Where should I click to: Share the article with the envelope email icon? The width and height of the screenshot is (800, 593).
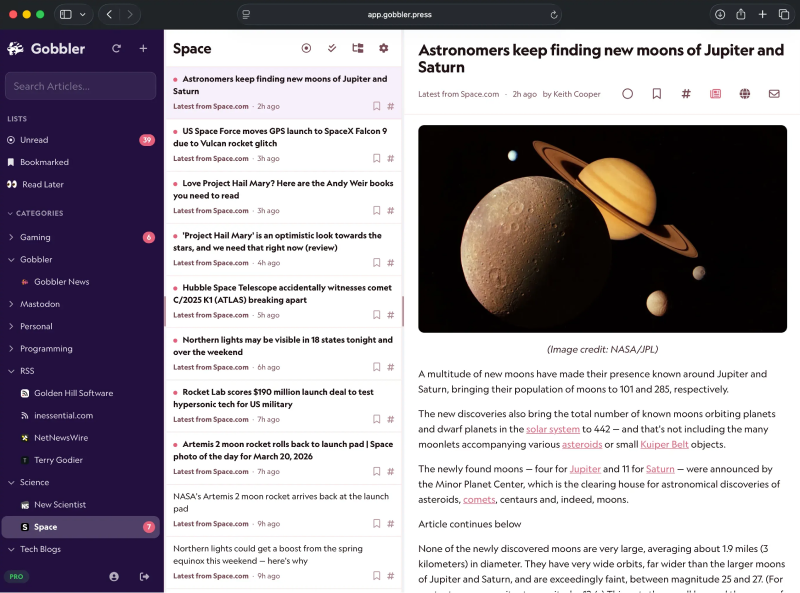[x=774, y=94]
